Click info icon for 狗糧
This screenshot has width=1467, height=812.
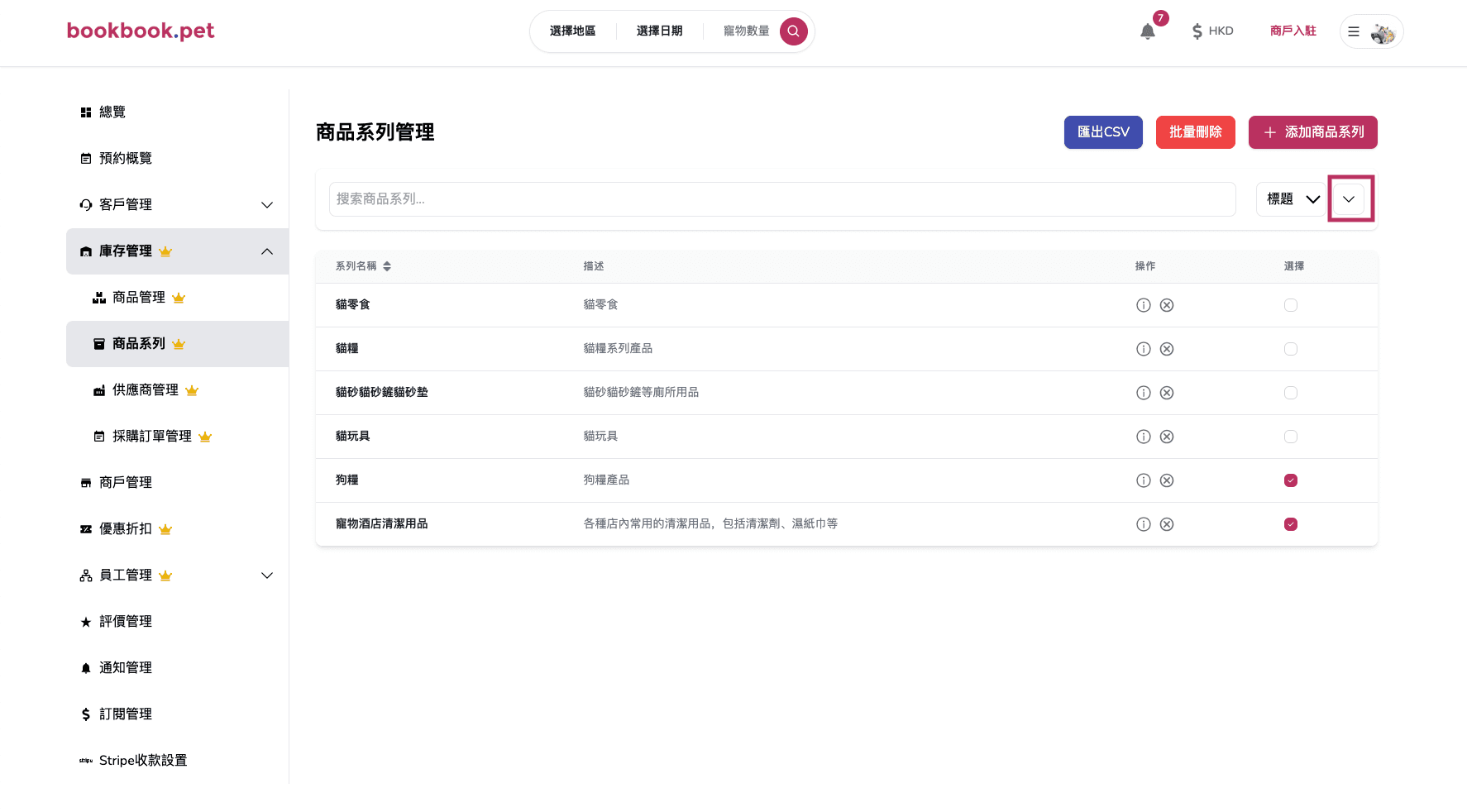click(1144, 480)
